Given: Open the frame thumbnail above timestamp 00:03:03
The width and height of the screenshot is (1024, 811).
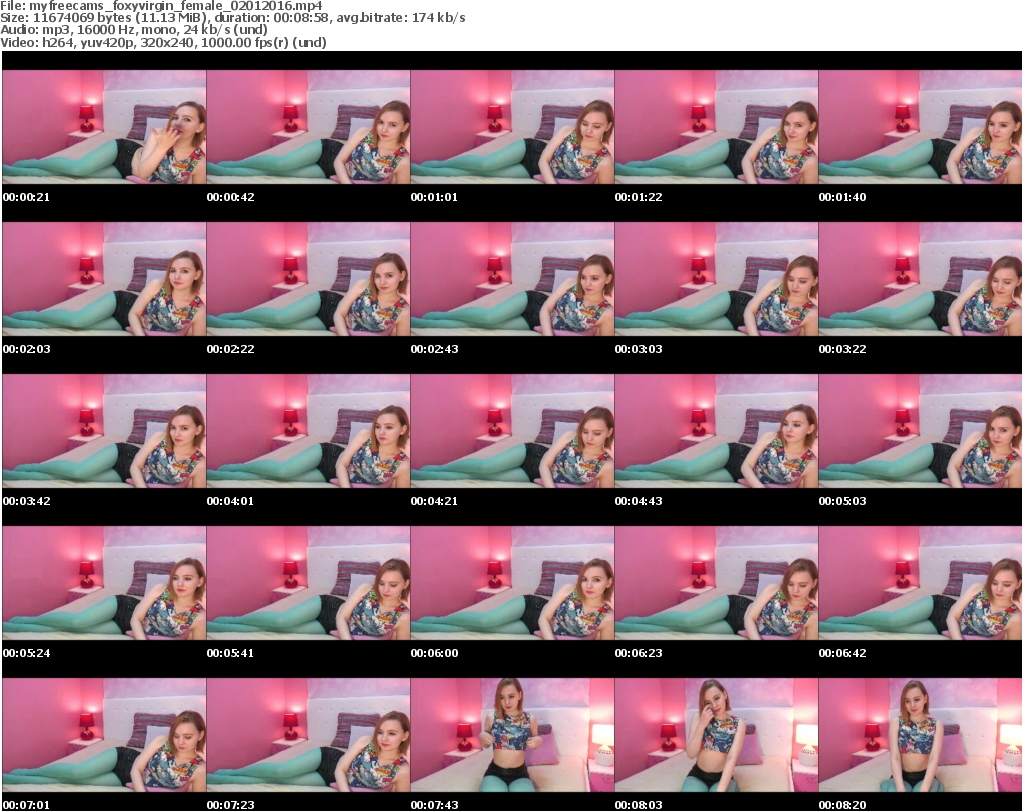Looking at the screenshot, I should (x=716, y=279).
